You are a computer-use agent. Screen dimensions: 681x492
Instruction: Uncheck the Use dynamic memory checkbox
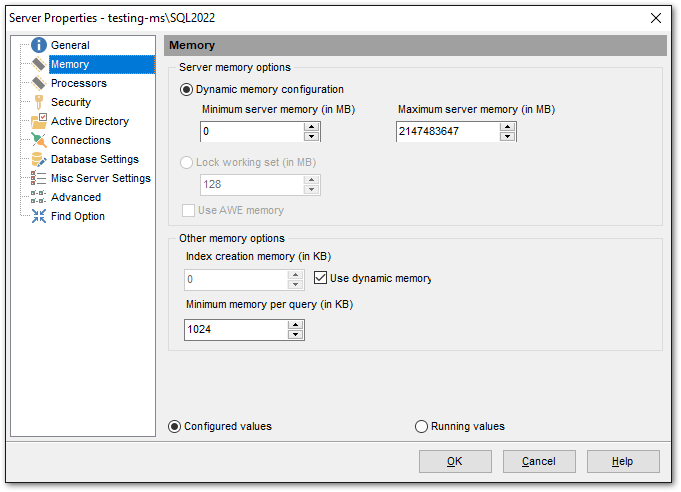[322, 278]
